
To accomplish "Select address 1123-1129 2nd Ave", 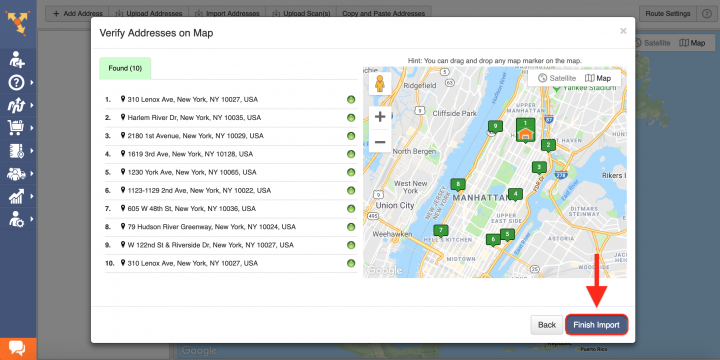I will tap(231, 191).
